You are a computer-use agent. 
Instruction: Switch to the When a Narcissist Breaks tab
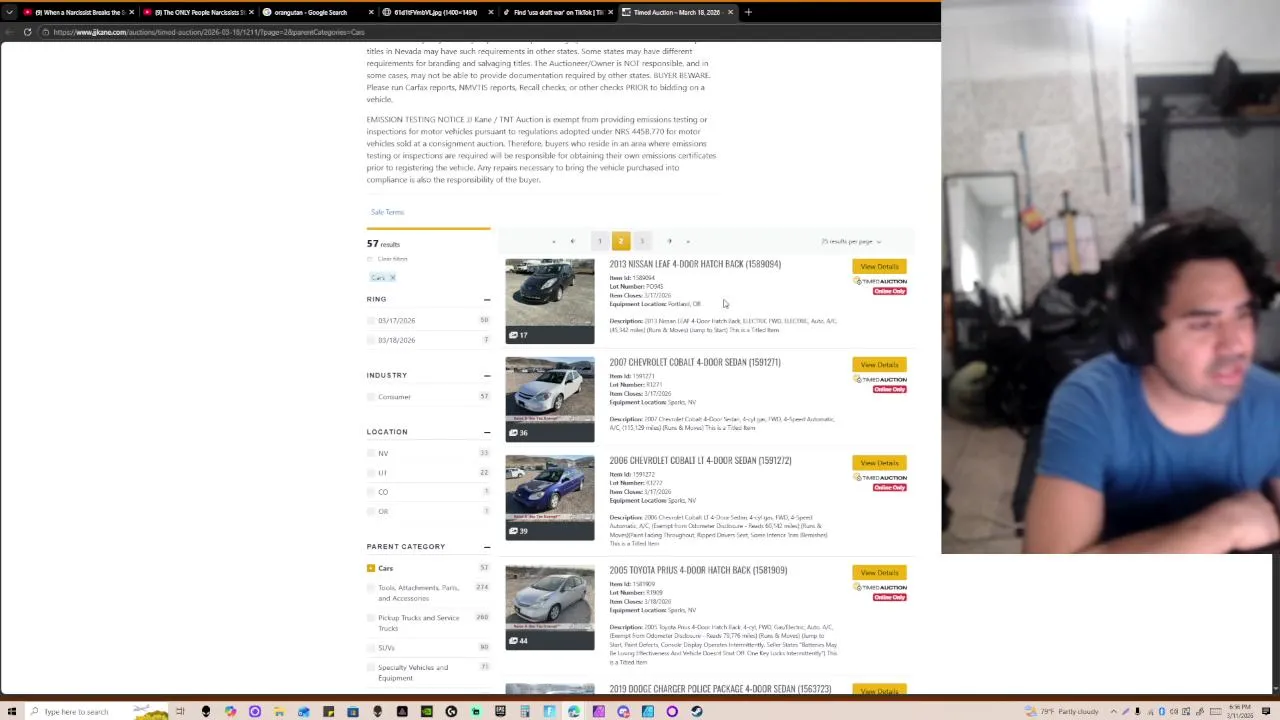77,12
